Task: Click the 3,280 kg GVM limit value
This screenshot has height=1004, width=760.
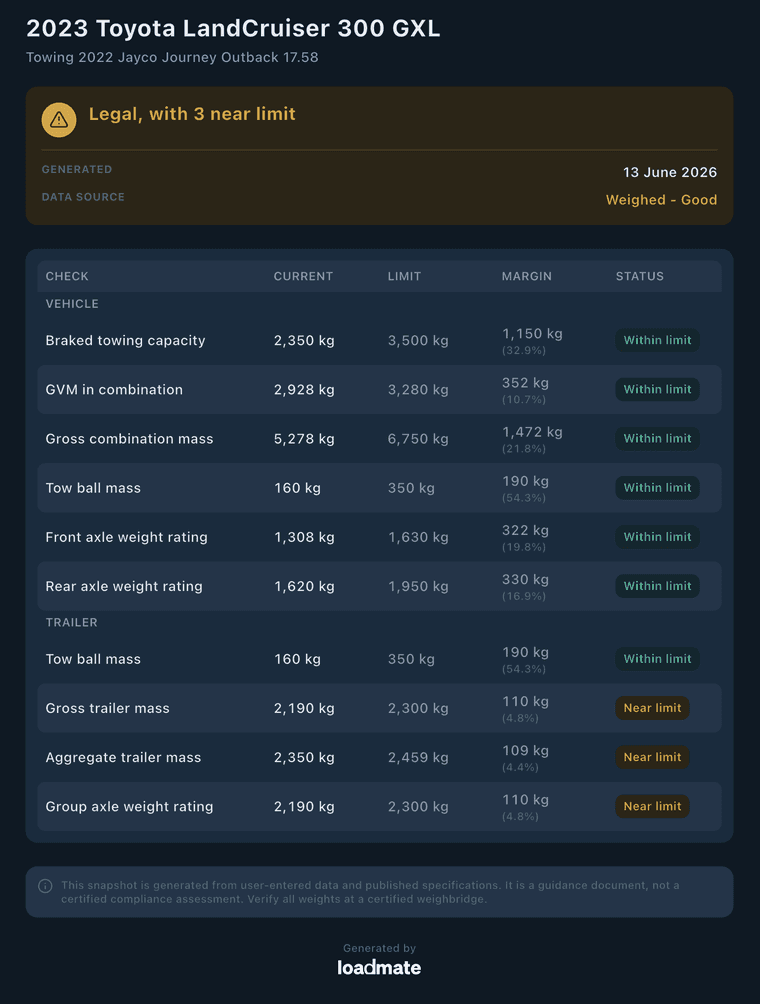Action: tap(418, 390)
